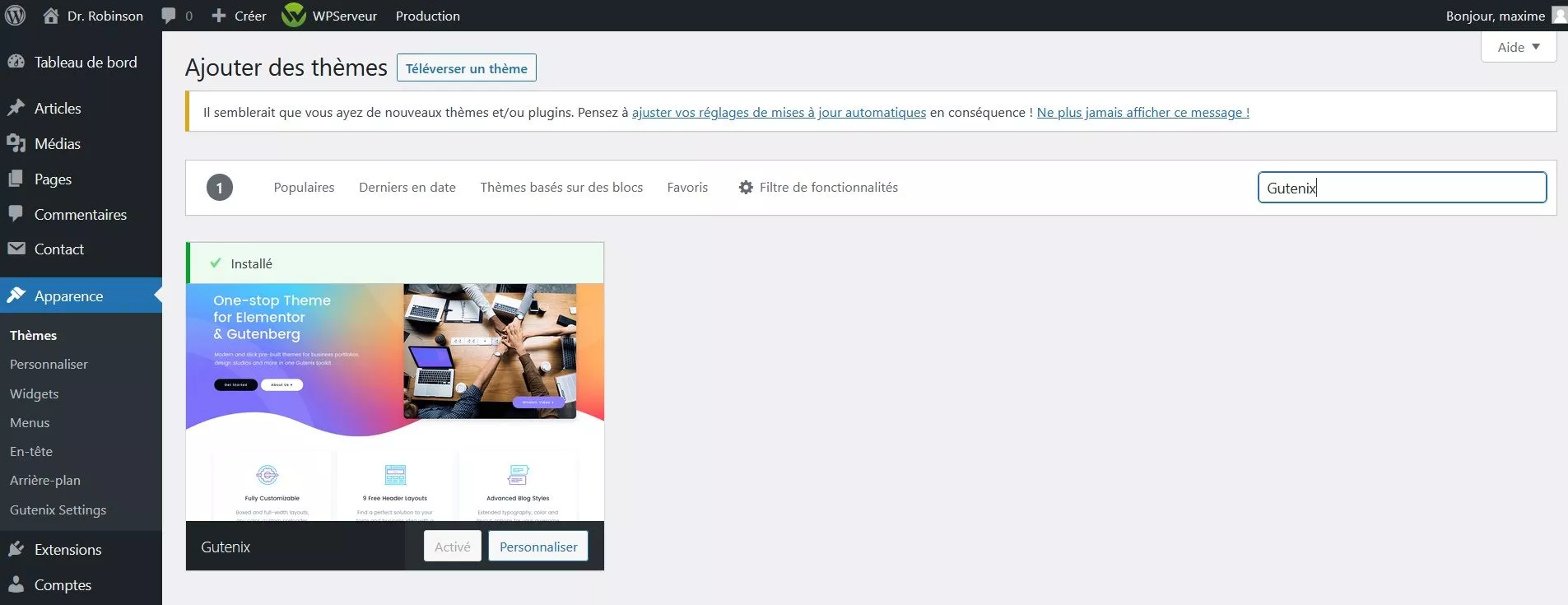Open the comments bubble icon in admin bar

click(x=169, y=16)
